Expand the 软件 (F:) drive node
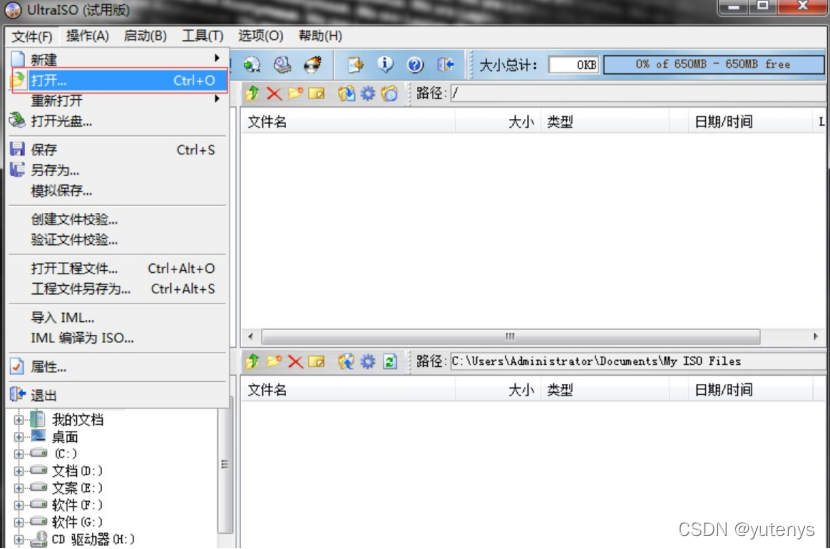Viewport: 830px width, 549px height. pyautogui.click(x=19, y=505)
